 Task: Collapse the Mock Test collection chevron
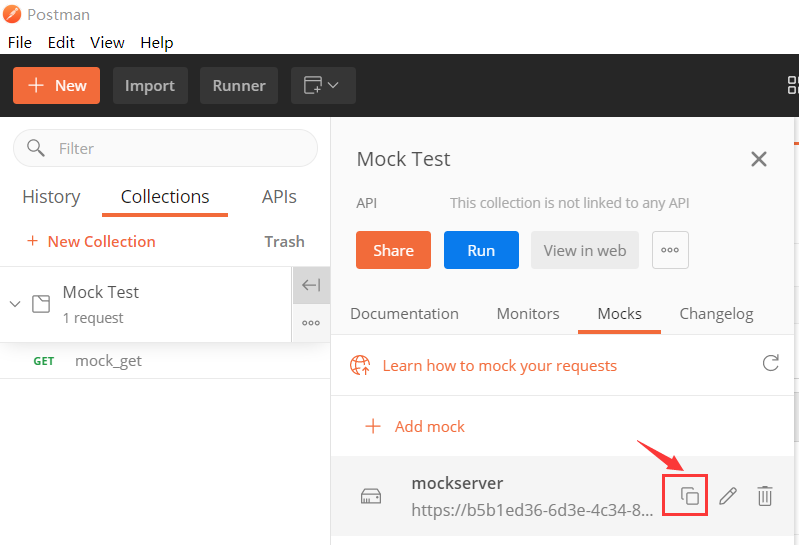point(15,303)
